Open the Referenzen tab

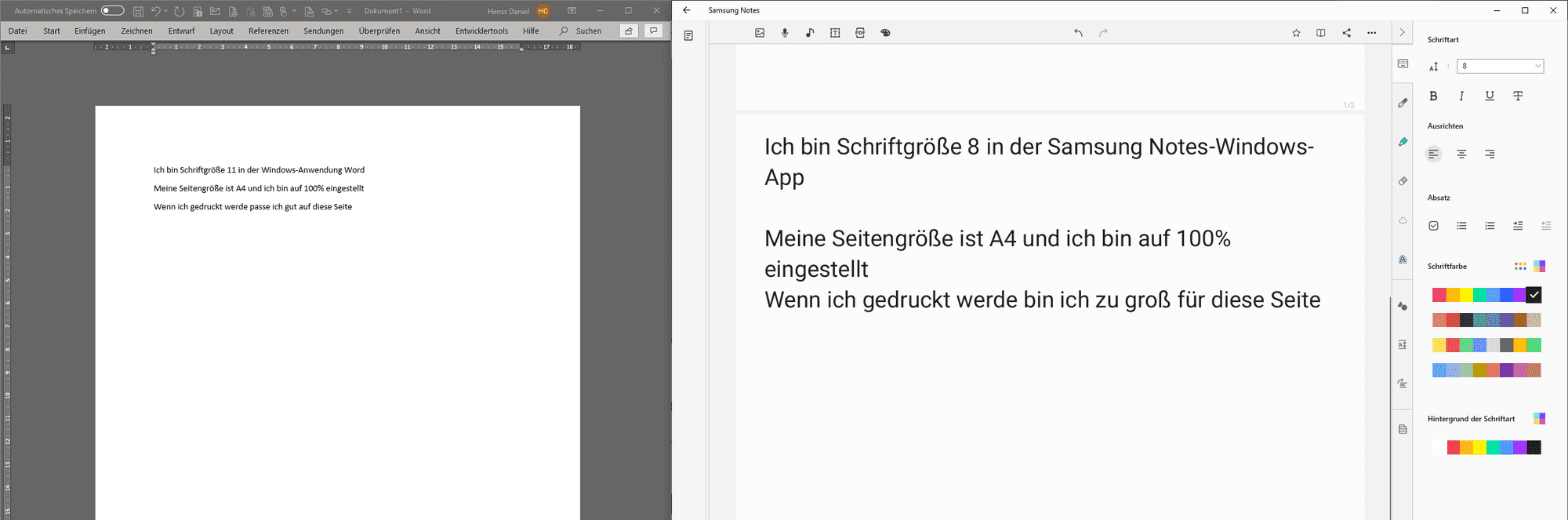pyautogui.click(x=268, y=31)
